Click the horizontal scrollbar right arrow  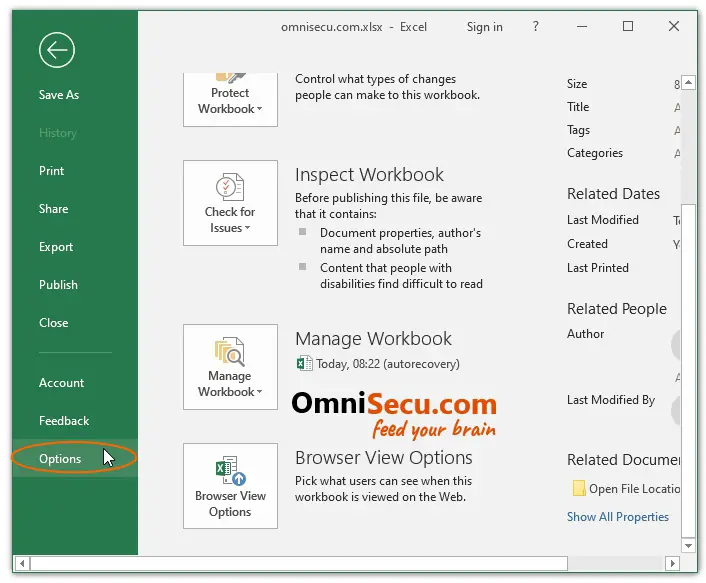(x=672, y=563)
